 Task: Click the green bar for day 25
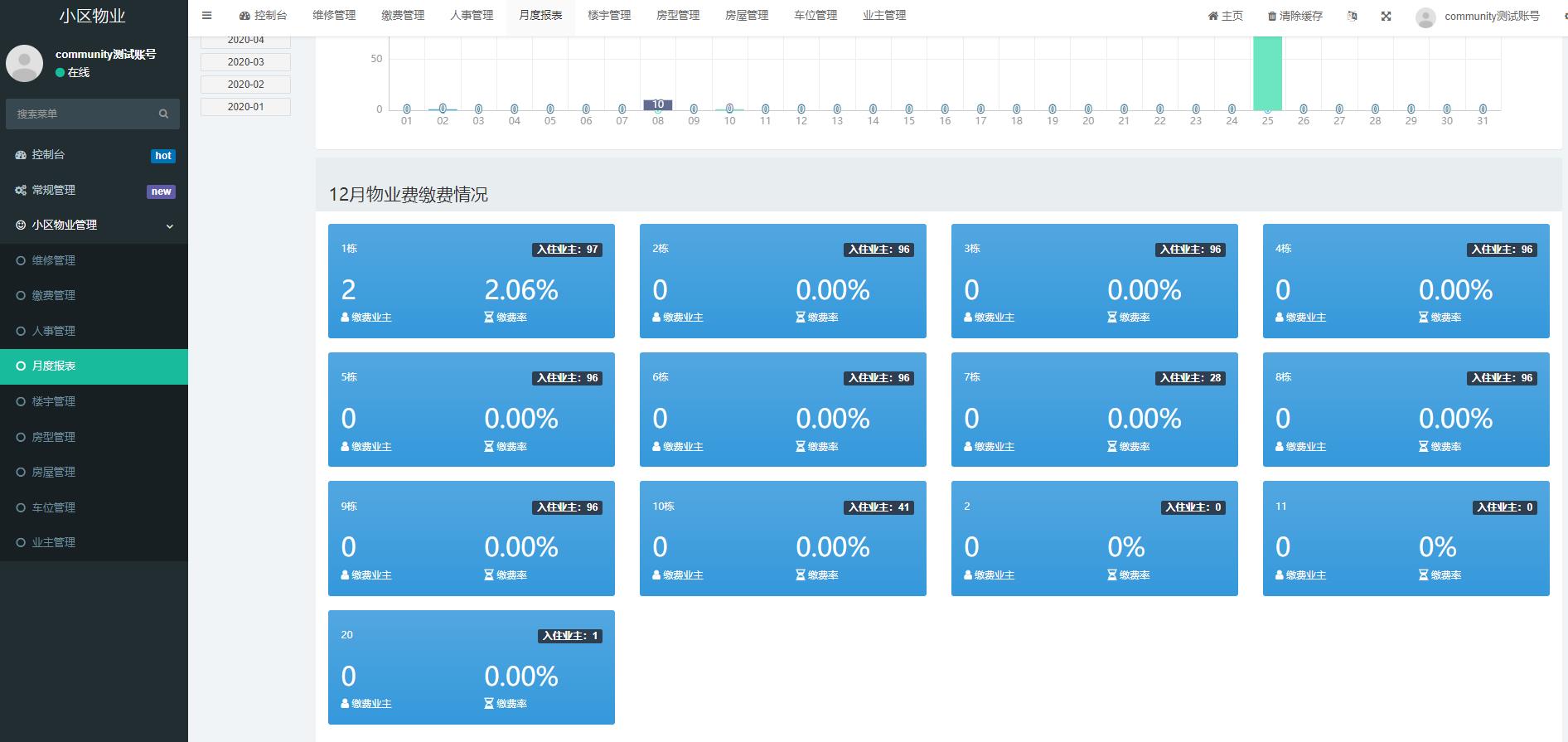[x=1267, y=75]
